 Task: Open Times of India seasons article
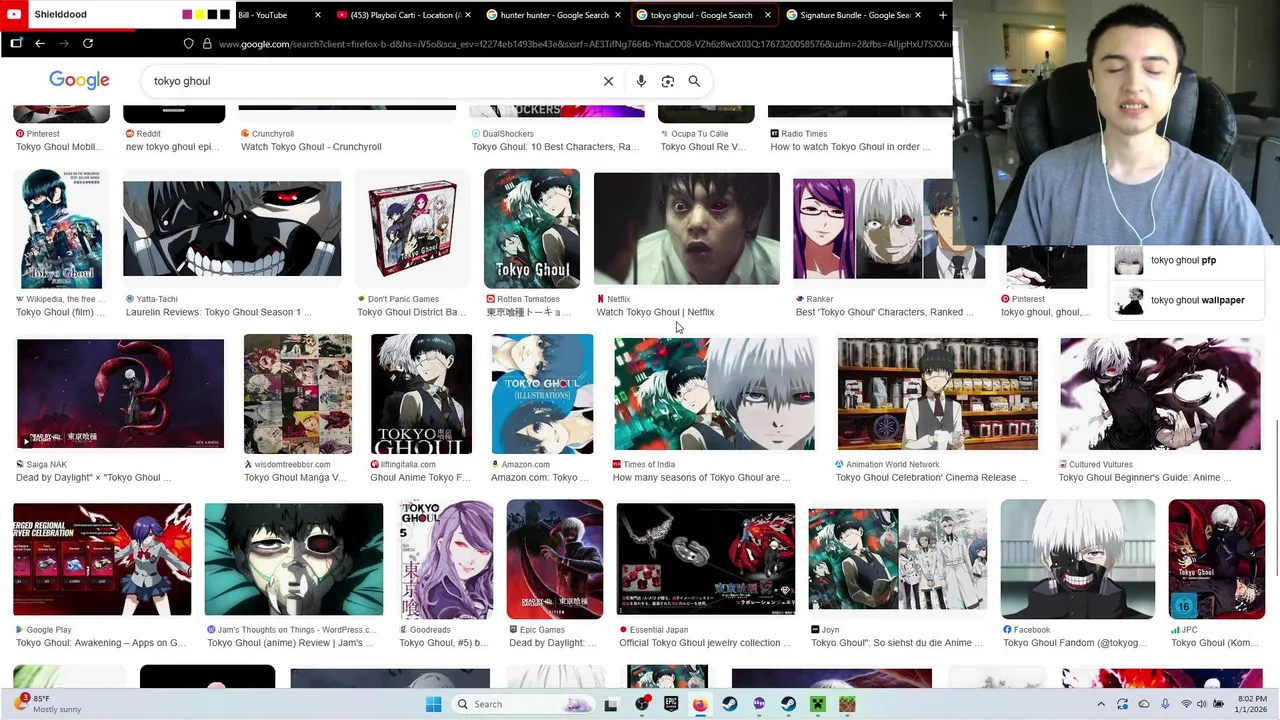click(701, 477)
